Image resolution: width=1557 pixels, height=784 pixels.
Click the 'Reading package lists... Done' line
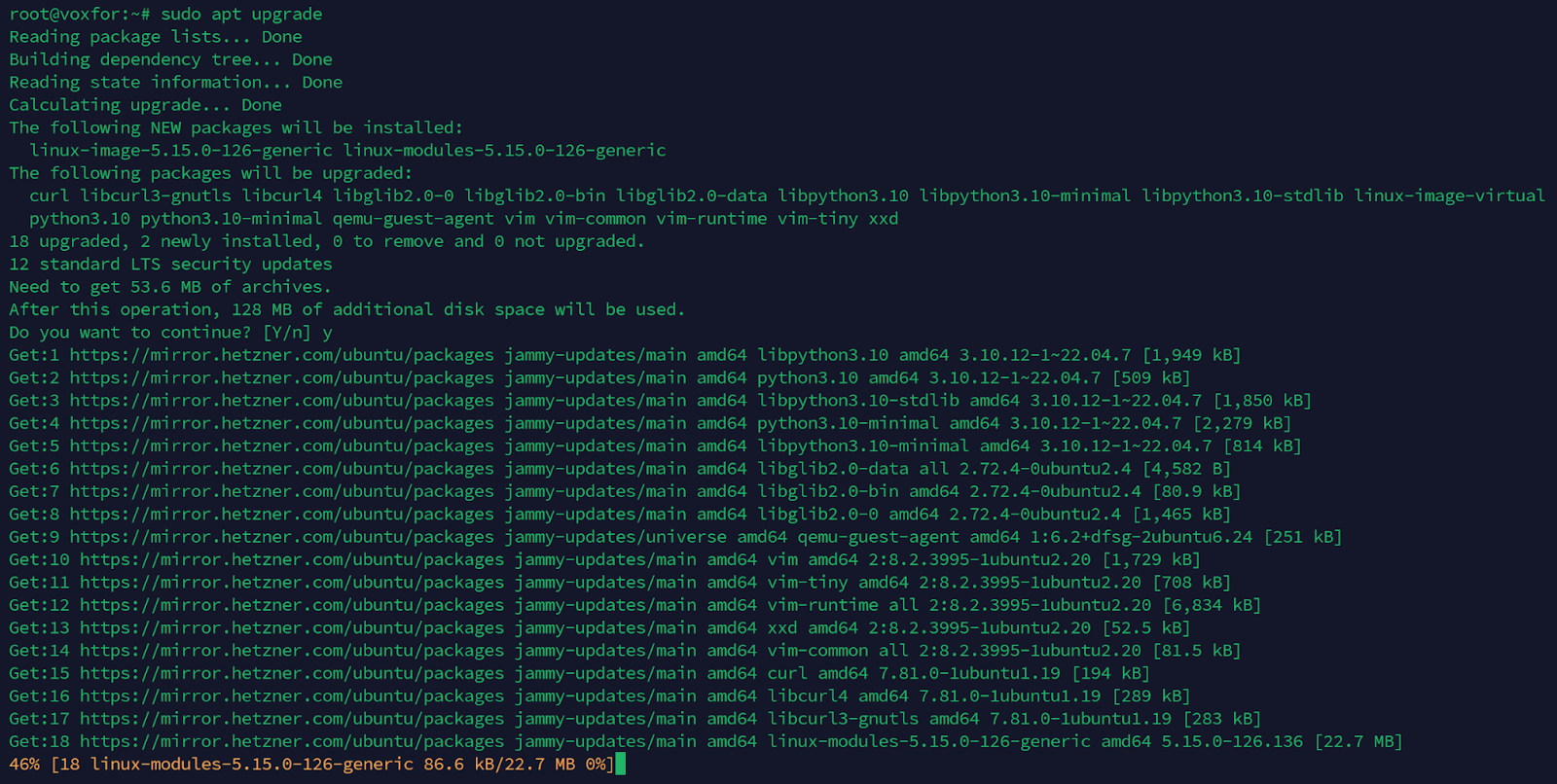coord(156,37)
